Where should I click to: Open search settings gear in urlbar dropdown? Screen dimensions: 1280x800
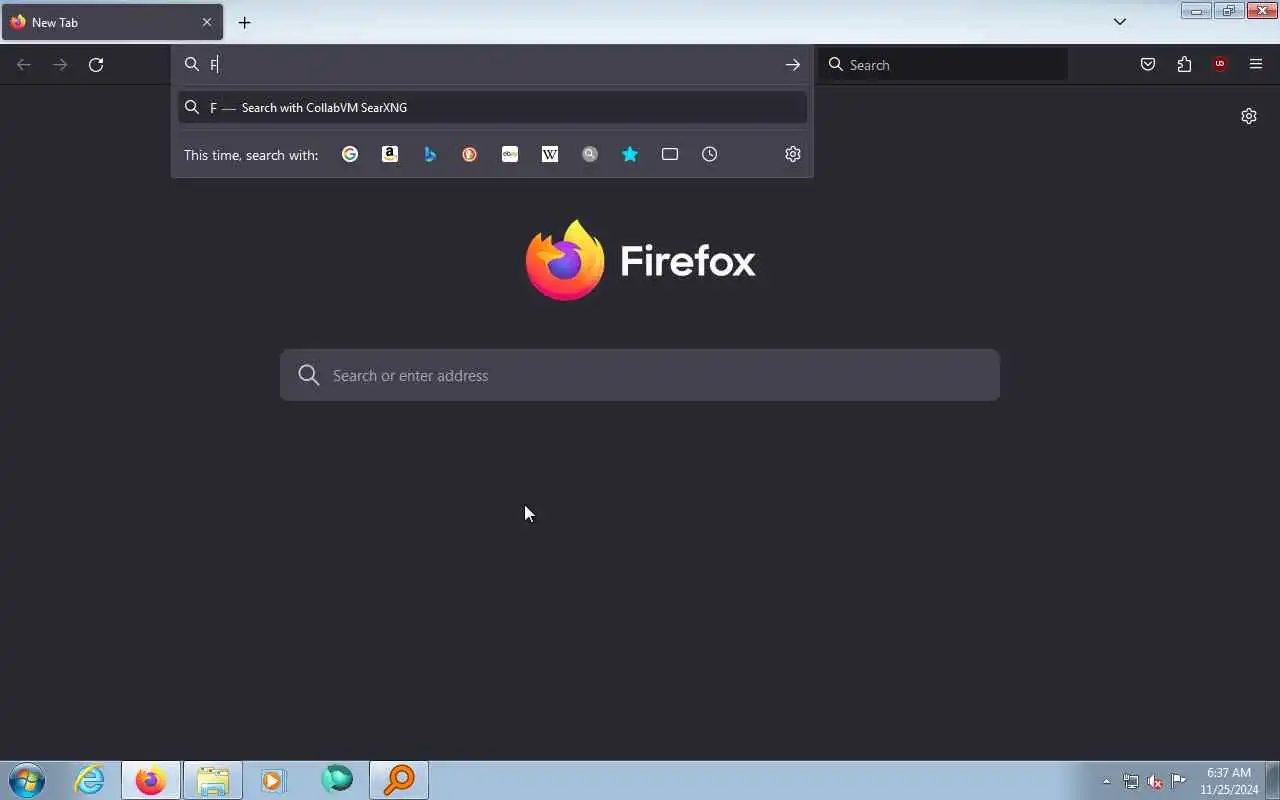(793, 154)
